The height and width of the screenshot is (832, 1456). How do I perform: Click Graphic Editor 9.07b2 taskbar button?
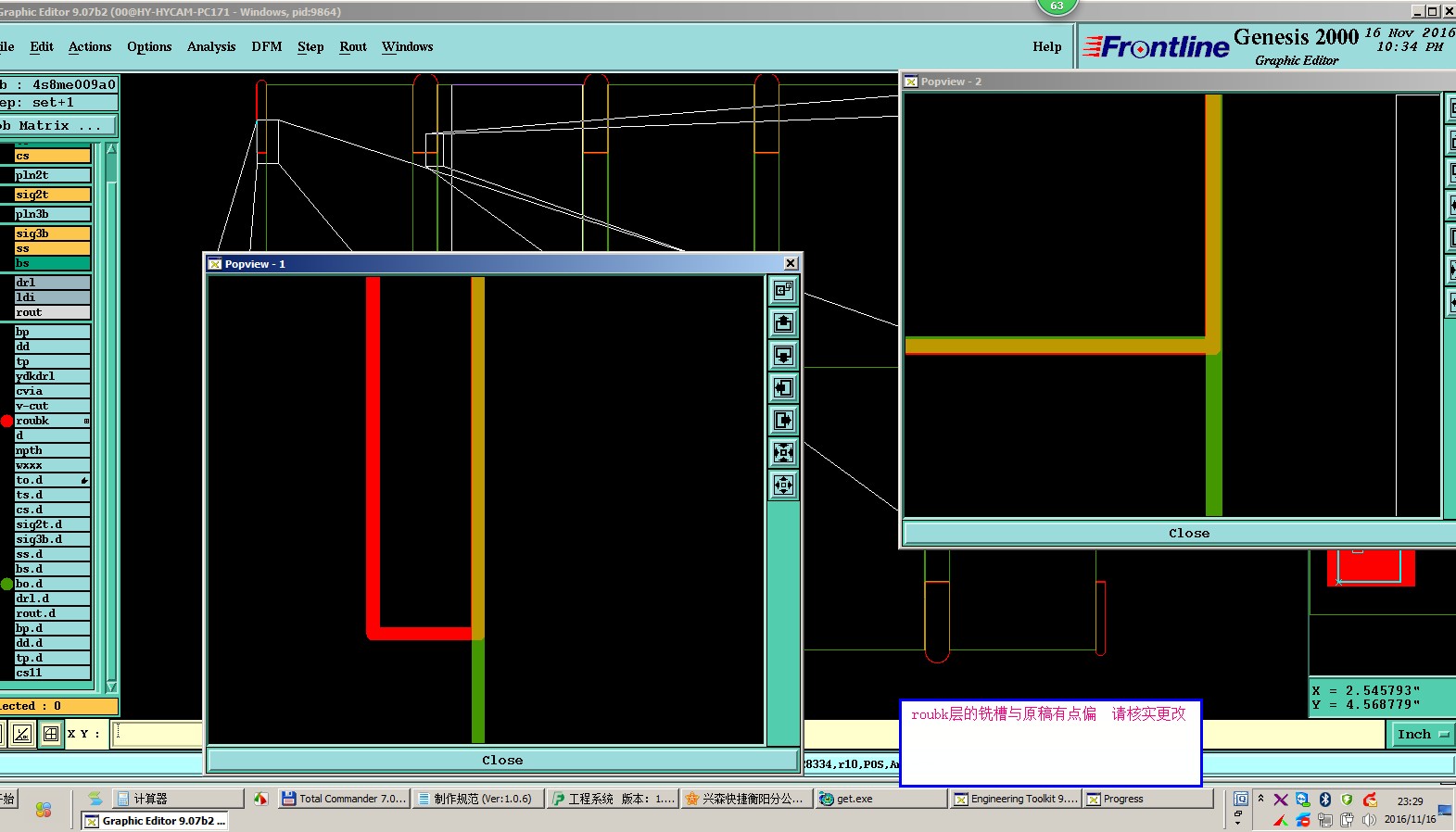(x=155, y=821)
